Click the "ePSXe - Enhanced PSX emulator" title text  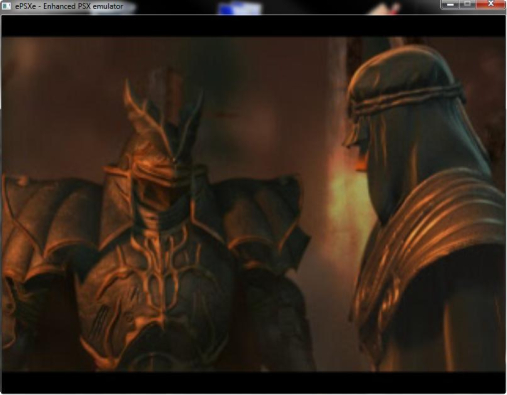pyautogui.click(x=69, y=6)
